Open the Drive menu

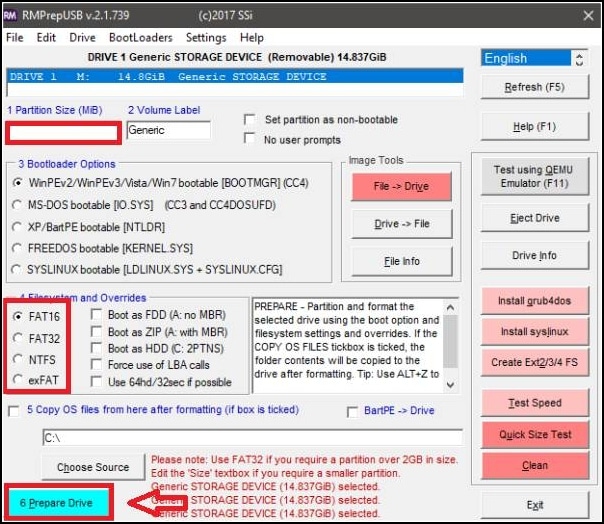coord(83,37)
